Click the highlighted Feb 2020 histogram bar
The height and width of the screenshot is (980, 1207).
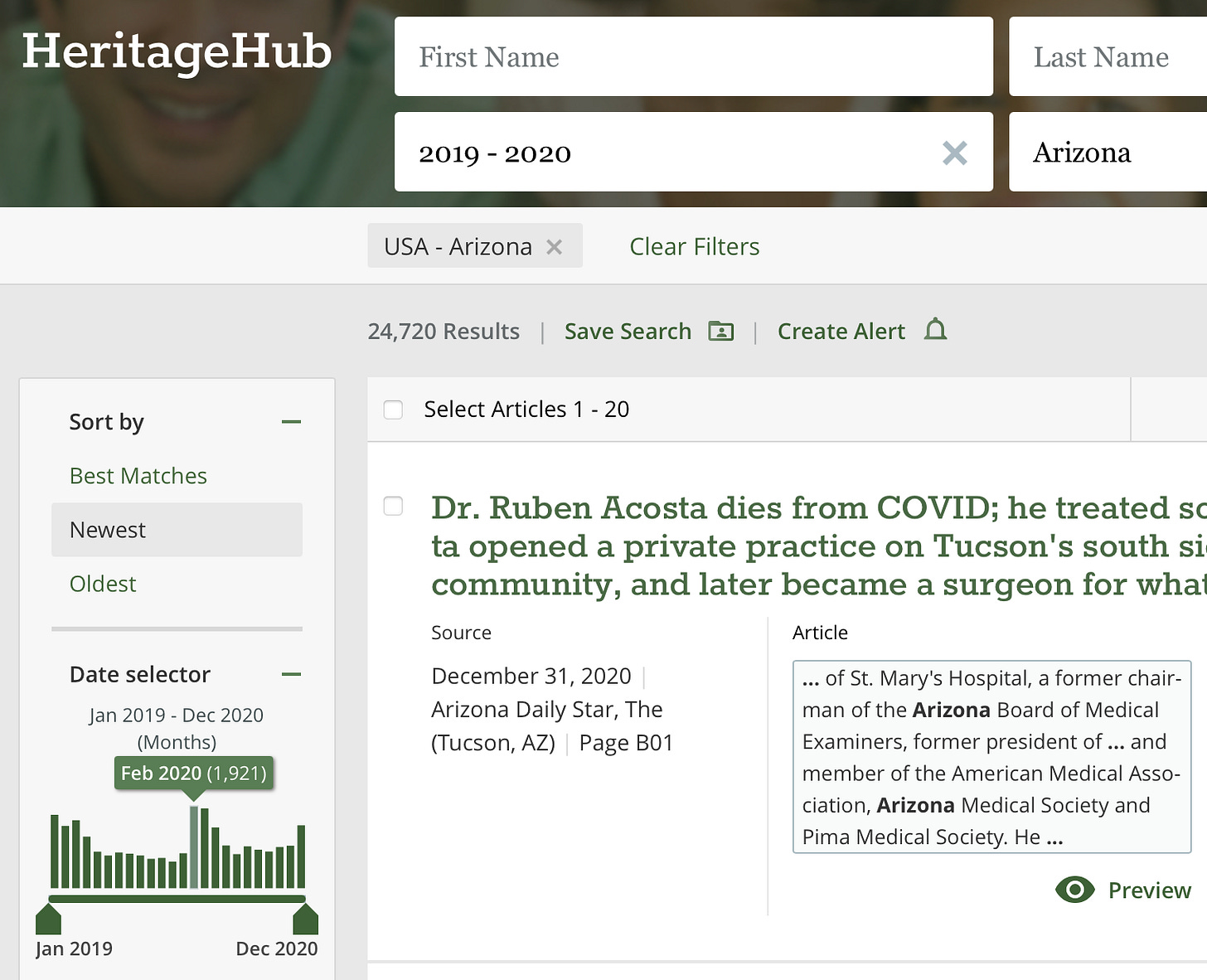click(x=194, y=847)
